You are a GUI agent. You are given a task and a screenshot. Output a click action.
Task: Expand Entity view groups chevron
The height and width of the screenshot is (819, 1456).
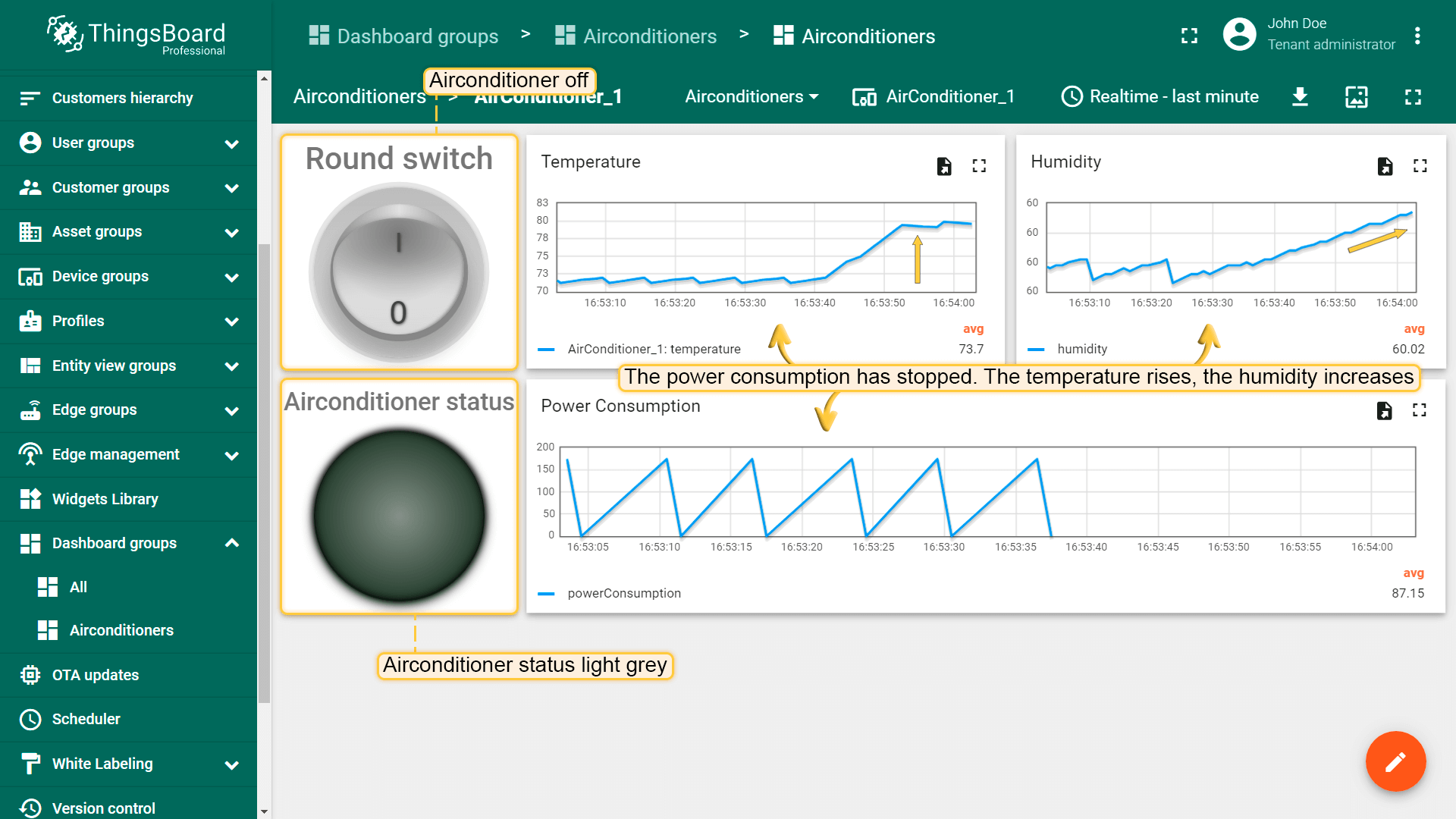[232, 366]
